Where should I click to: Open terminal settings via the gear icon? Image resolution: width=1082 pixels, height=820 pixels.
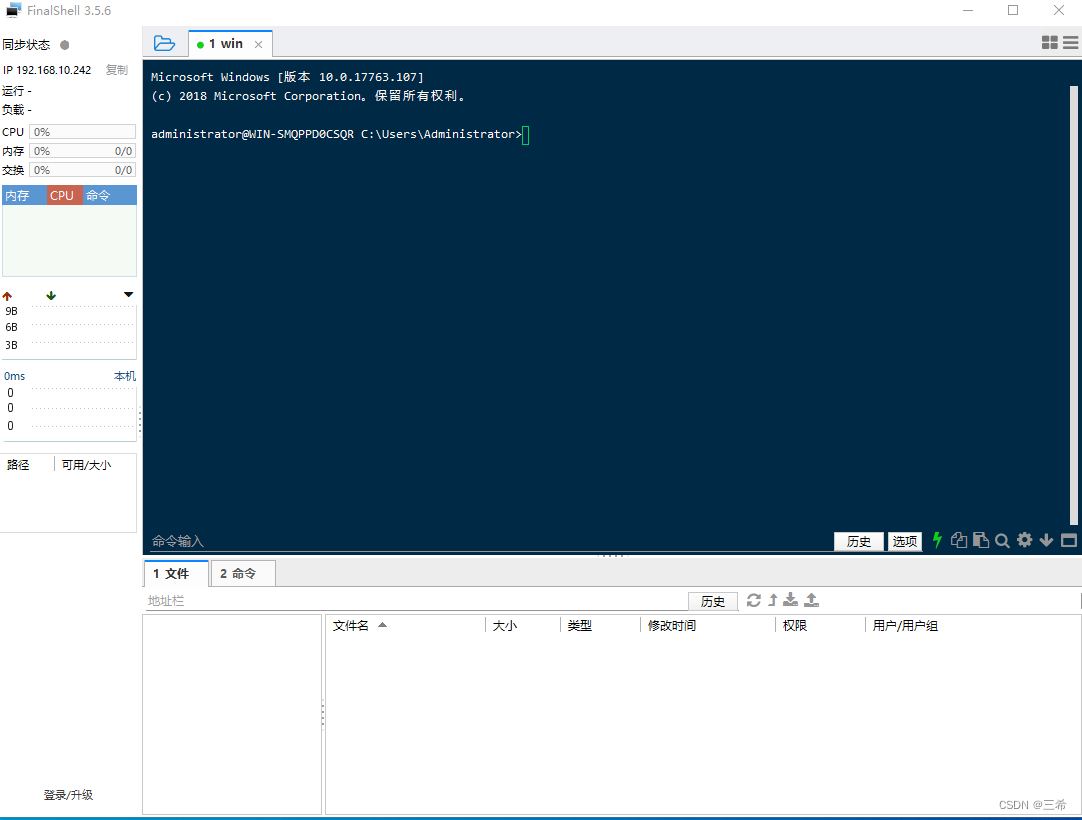pos(1024,540)
